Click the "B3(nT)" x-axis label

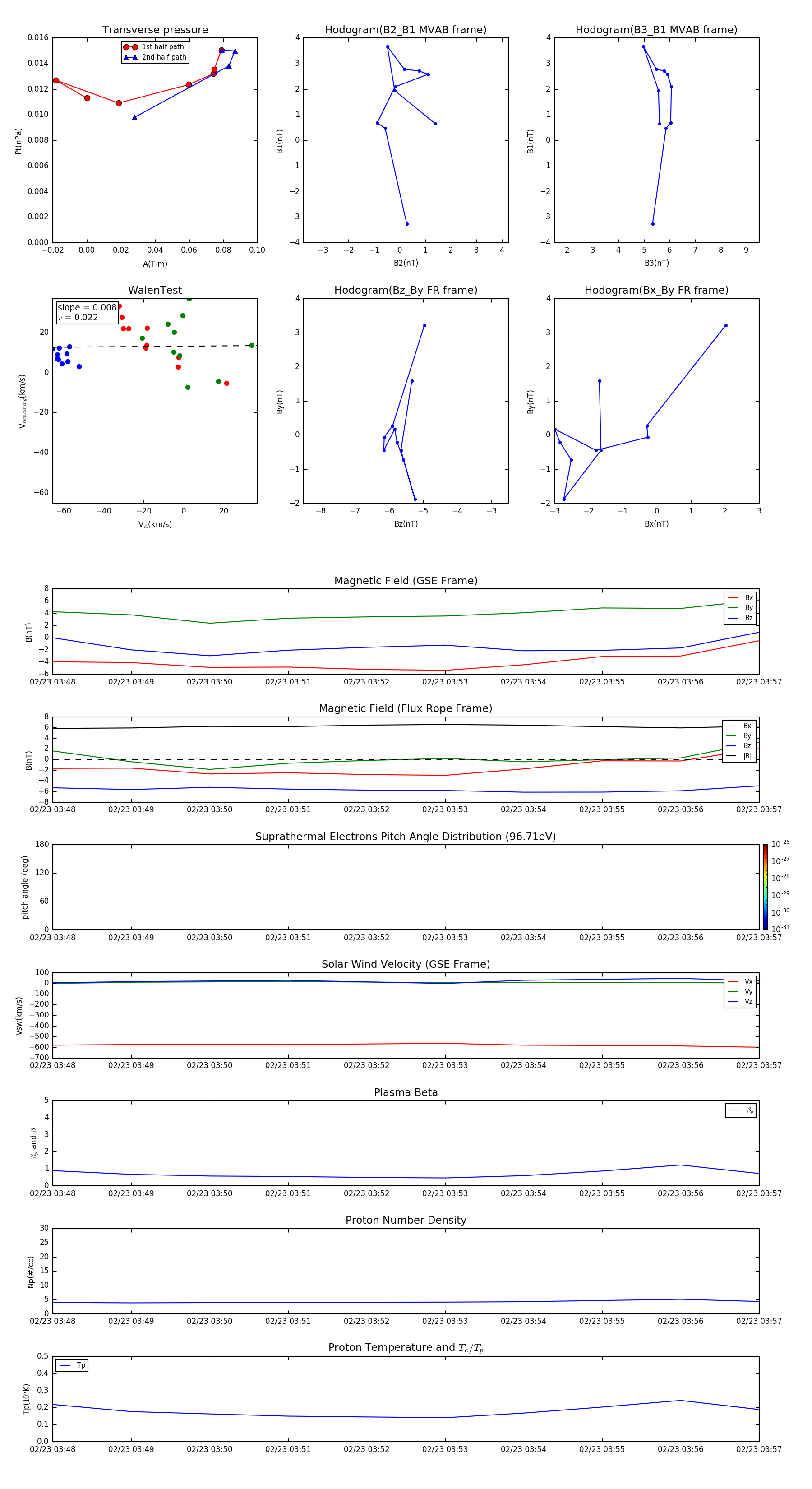click(656, 263)
